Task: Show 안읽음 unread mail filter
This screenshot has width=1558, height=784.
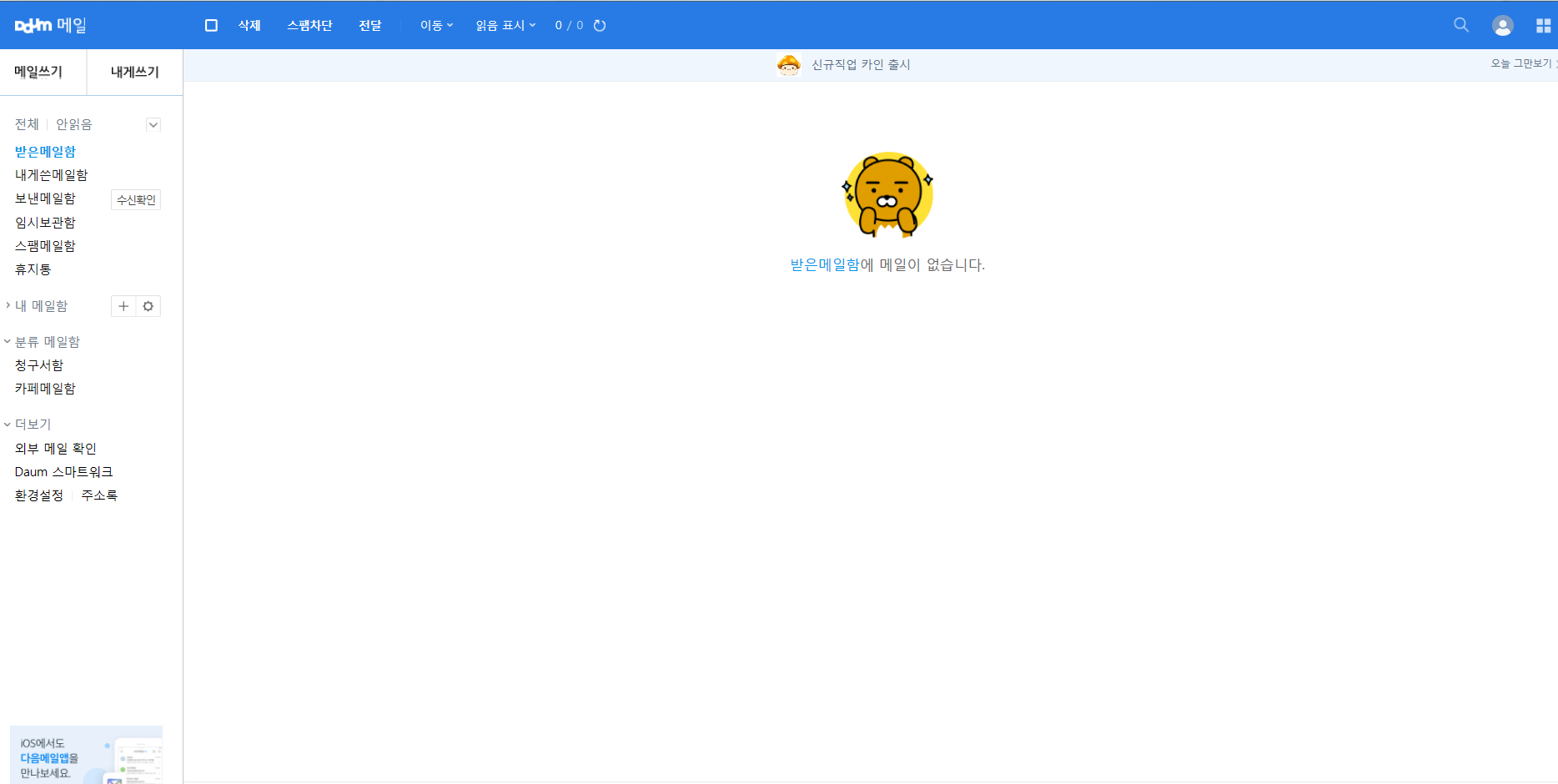Action: [74, 124]
